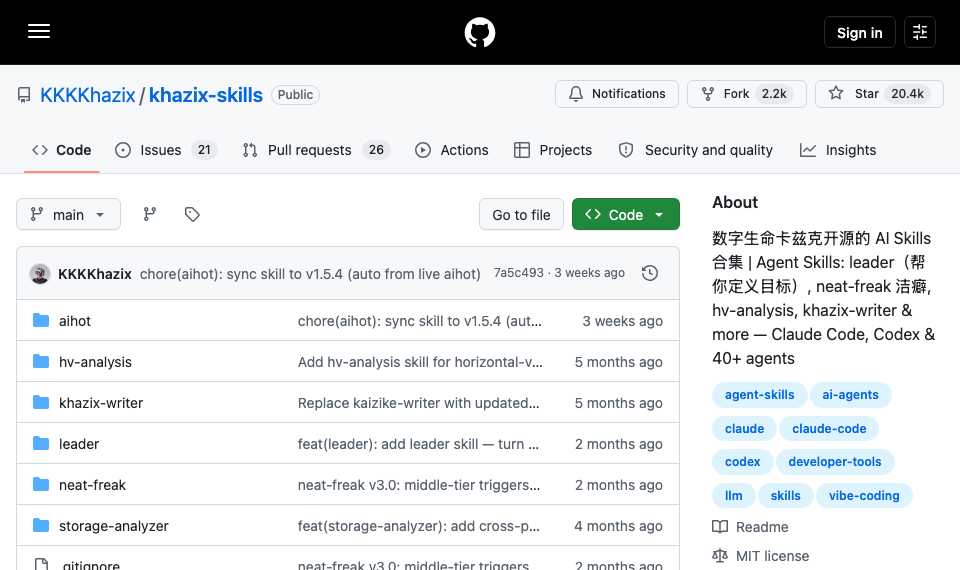Screen dimensions: 960x570
Task: Open latest commit message chore(aihot) sync skill
Action: (310, 274)
